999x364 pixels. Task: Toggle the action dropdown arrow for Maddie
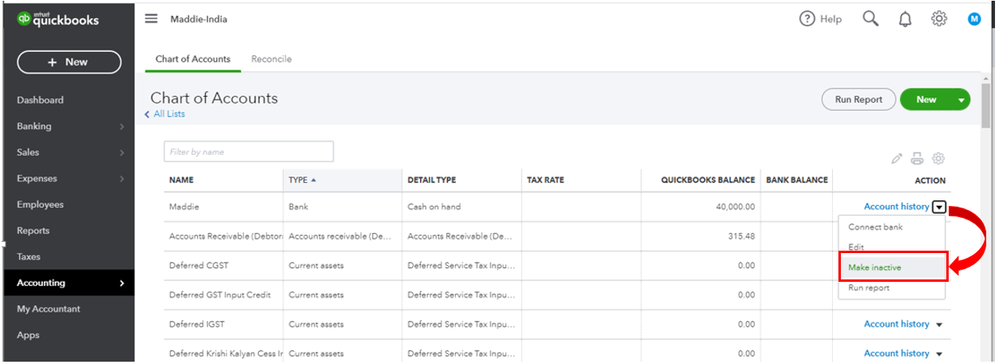tap(940, 207)
